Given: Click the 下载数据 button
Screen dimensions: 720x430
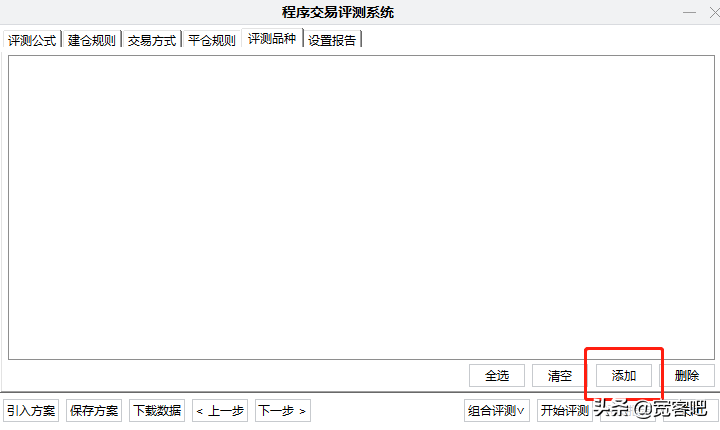Looking at the screenshot, I should click(x=157, y=410).
